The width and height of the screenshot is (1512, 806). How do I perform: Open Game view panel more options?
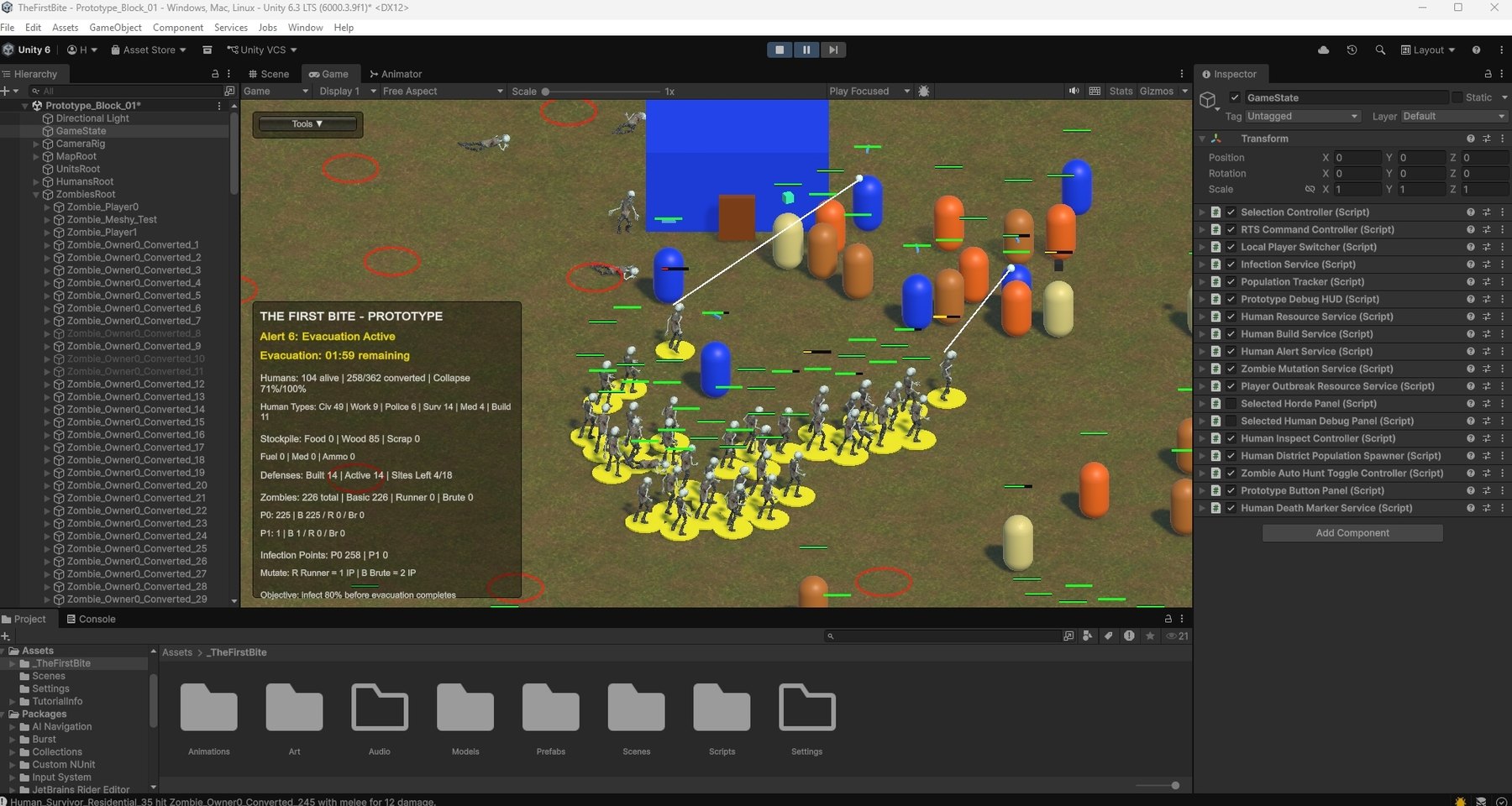point(1182,74)
